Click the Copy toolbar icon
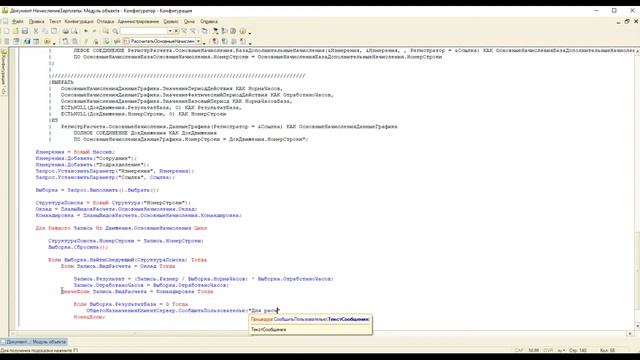Viewport: 640px width, 360px height. (x=45, y=31)
